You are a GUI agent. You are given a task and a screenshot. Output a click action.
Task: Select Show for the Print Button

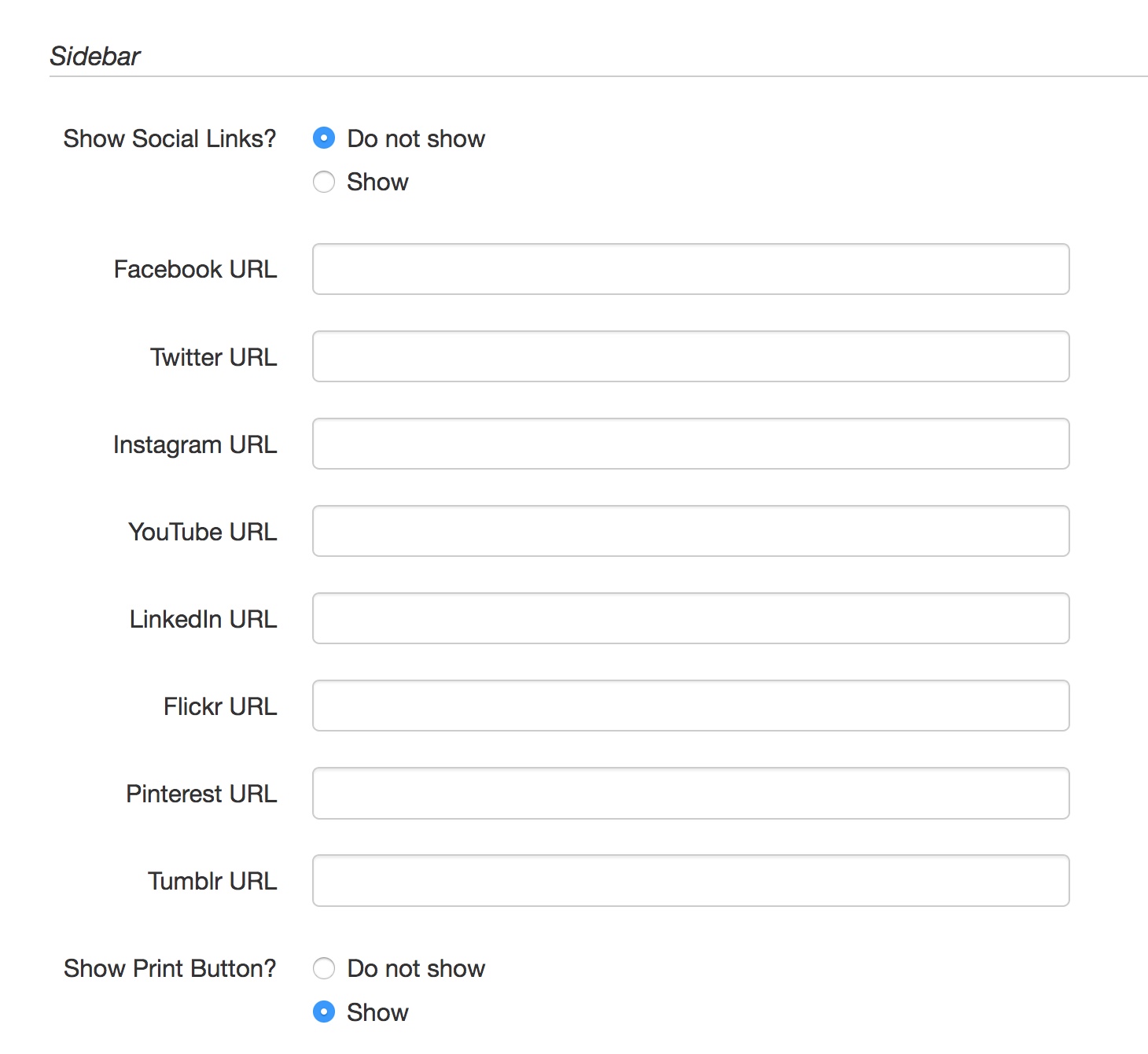[x=324, y=1012]
